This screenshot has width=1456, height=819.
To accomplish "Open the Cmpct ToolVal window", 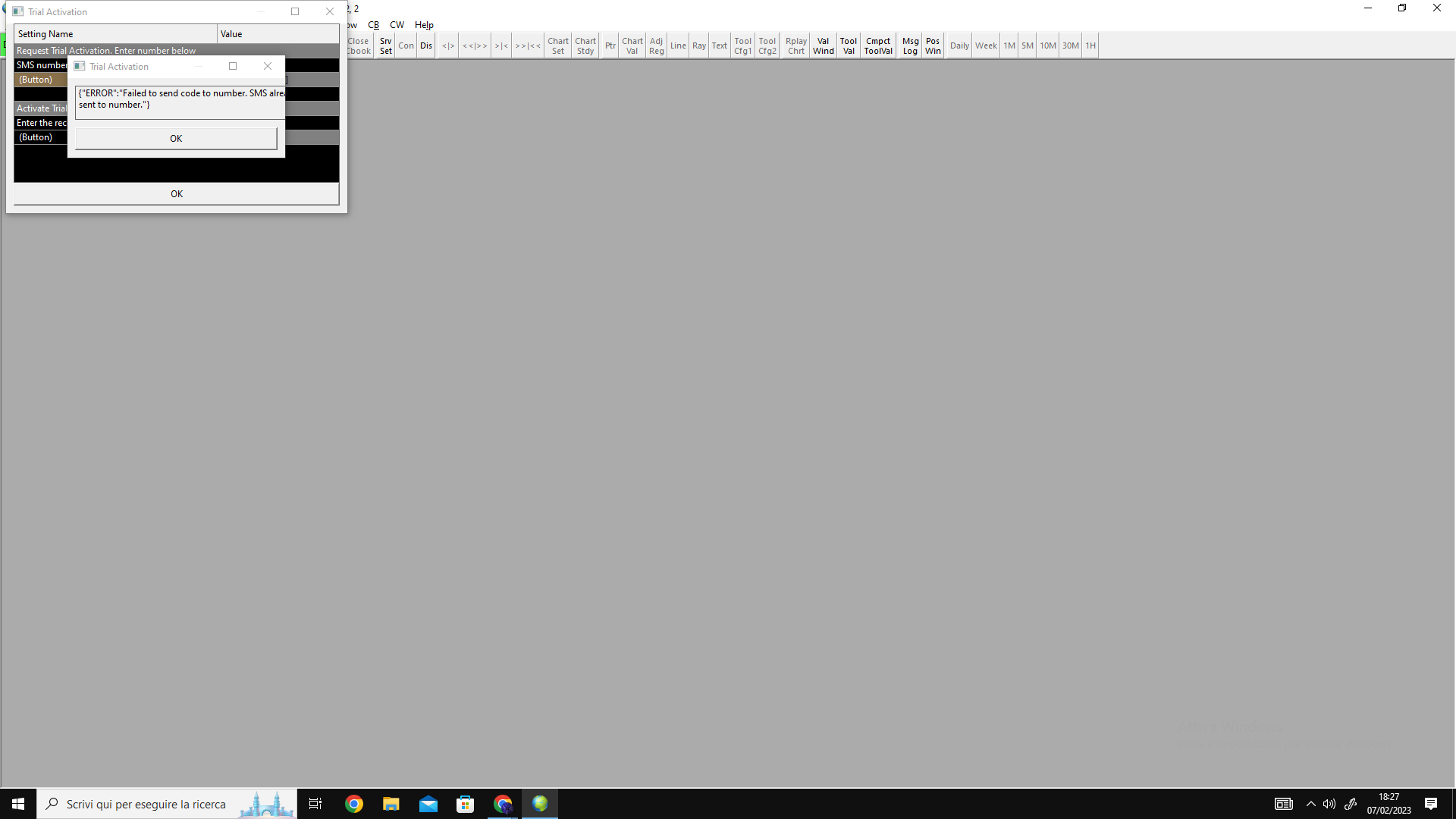I will coord(878,46).
